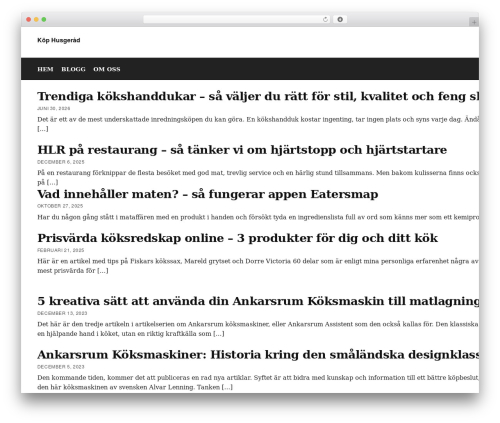This screenshot has height=423, width=500.
Task: Open the Ankarsrum Köksmaskiner: Historia article title
Action: [258, 355]
